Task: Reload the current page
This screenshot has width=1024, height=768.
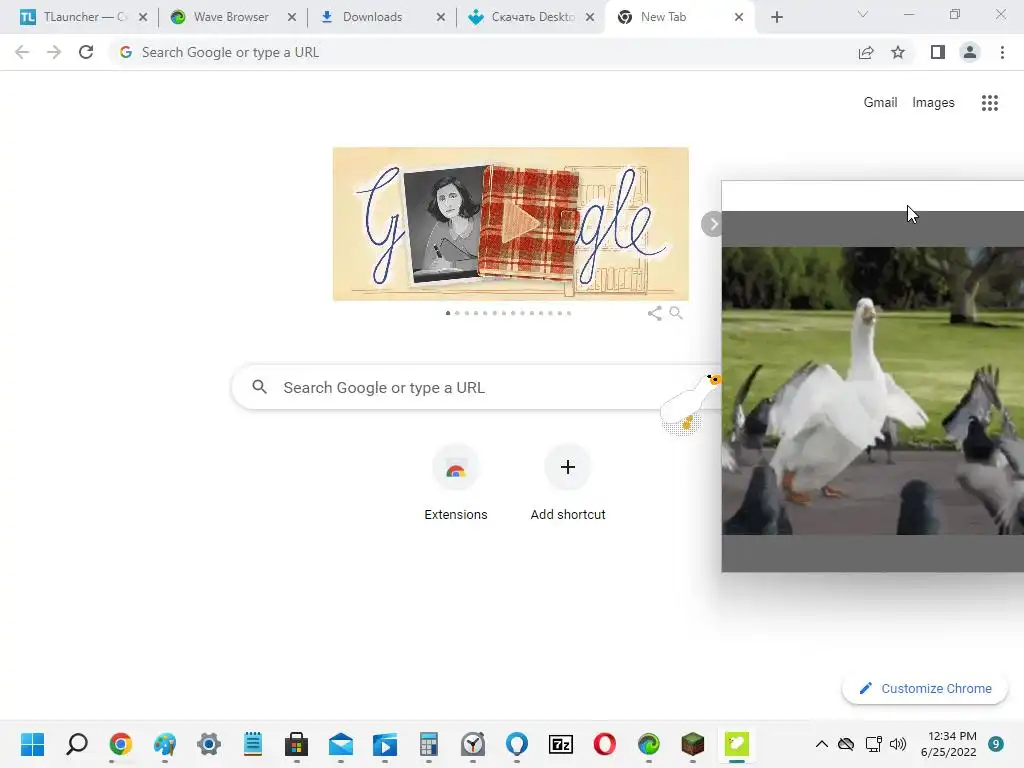Action: 86,52
